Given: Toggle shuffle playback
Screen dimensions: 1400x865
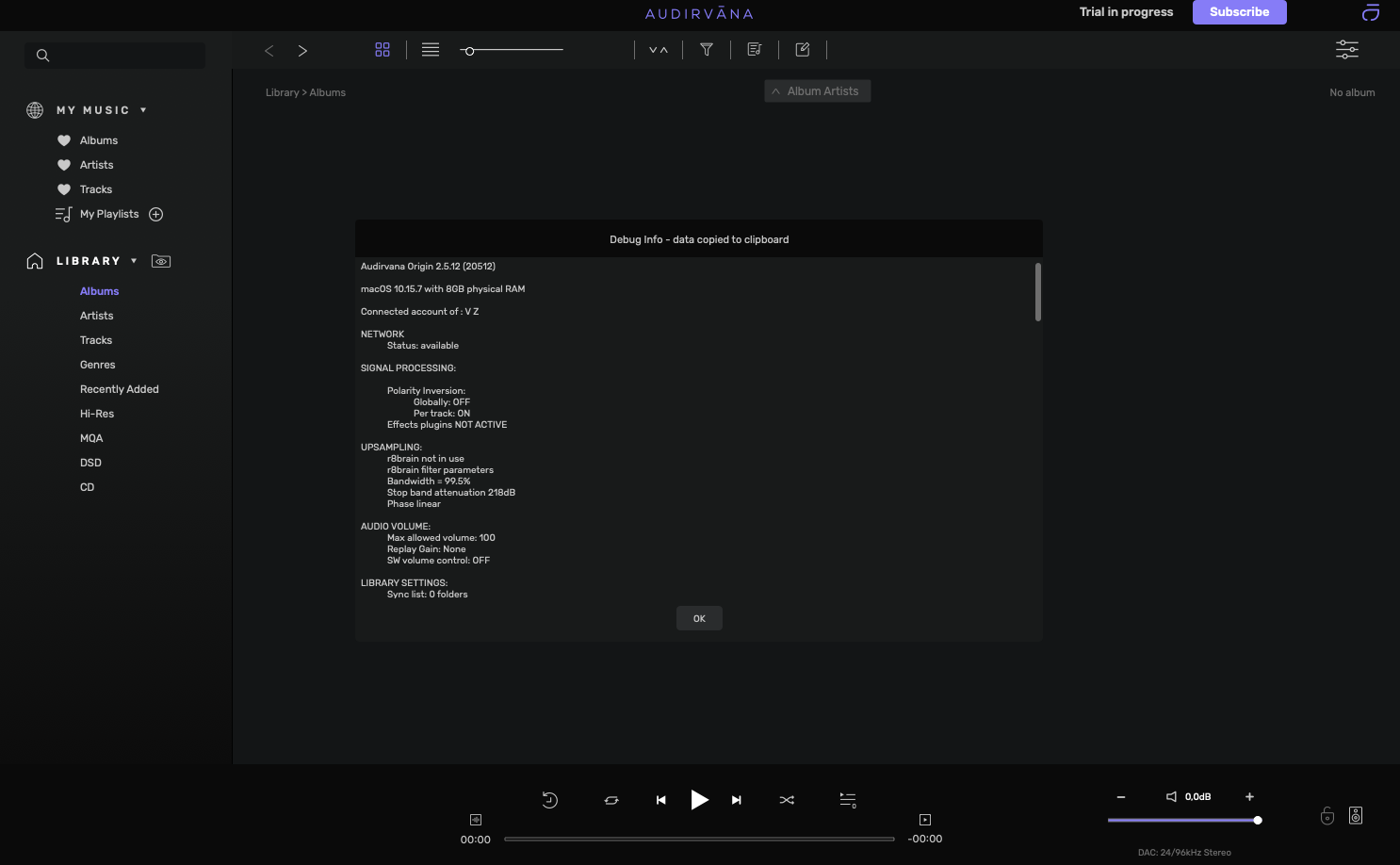Looking at the screenshot, I should click(787, 800).
